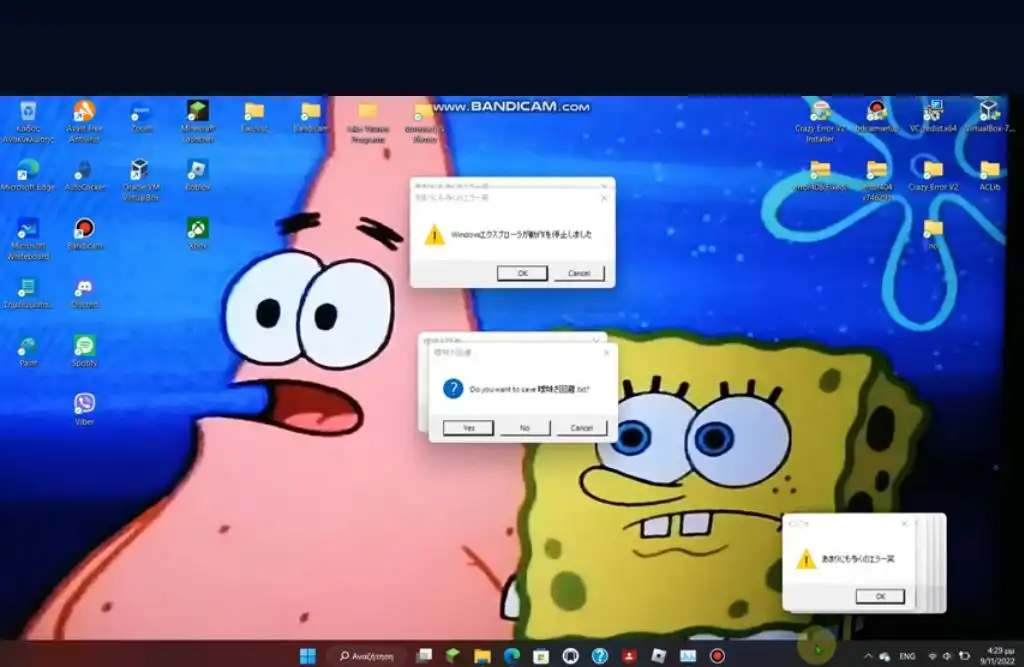Open the Recycle Bin desktop icon
This screenshot has width=1024, height=667.
click(x=27, y=122)
